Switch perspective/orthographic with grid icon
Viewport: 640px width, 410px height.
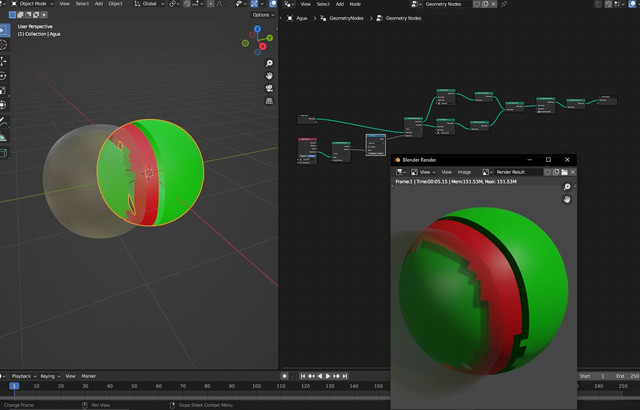[269, 101]
